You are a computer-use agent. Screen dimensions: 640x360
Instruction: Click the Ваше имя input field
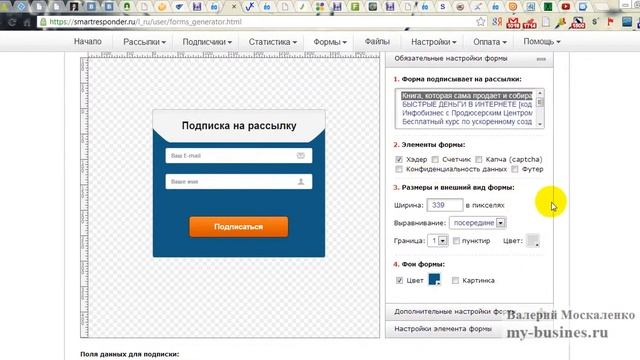[x=239, y=182]
